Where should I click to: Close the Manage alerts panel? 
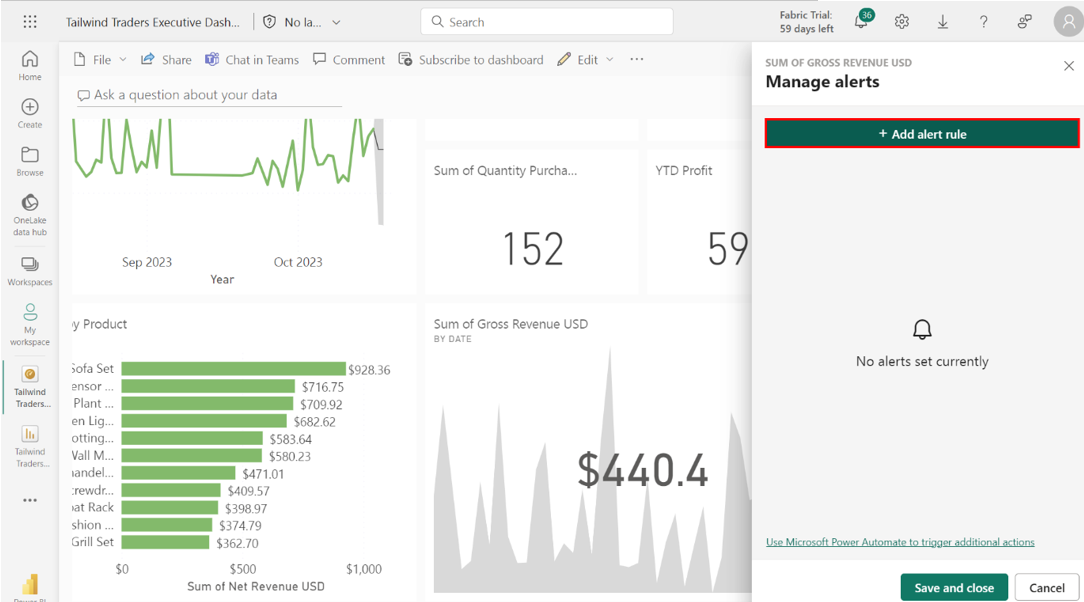pos(1068,66)
